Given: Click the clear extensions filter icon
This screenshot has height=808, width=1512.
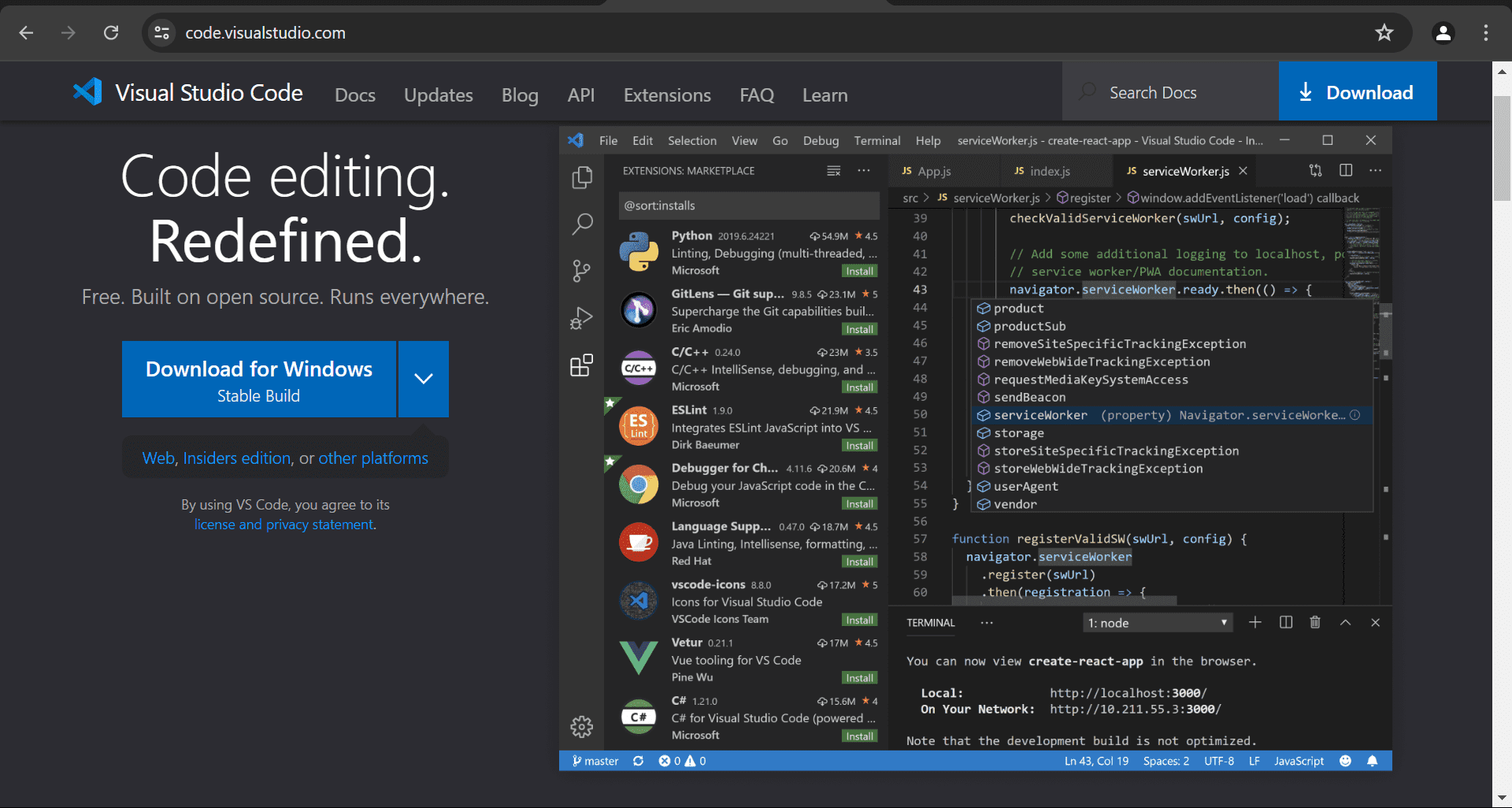Looking at the screenshot, I should [x=834, y=171].
